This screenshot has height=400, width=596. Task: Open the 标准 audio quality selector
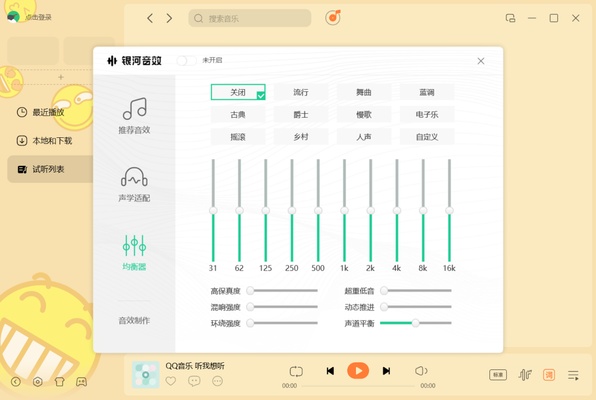click(498, 375)
